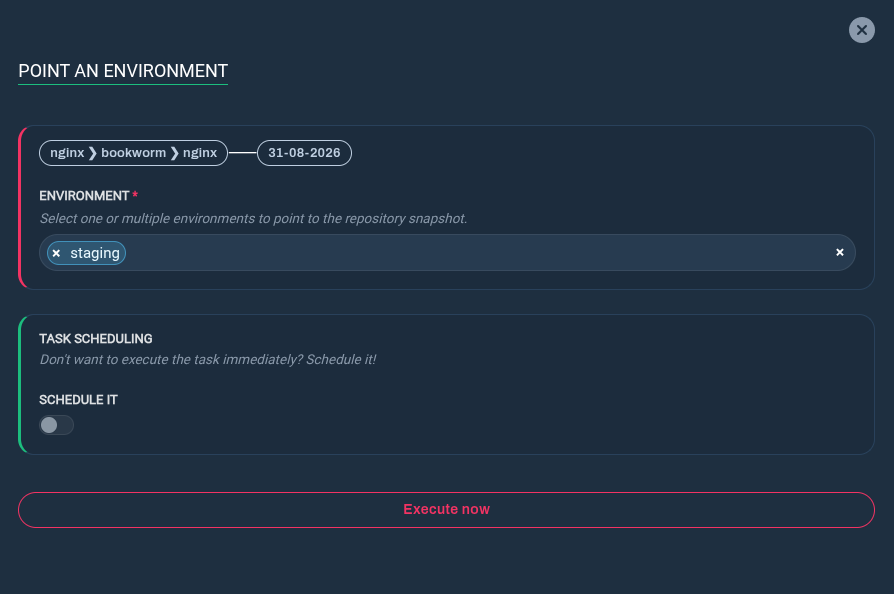This screenshot has width=894, height=594.
Task: Click the TASK SCHEDULING section heading
Action: tap(96, 339)
